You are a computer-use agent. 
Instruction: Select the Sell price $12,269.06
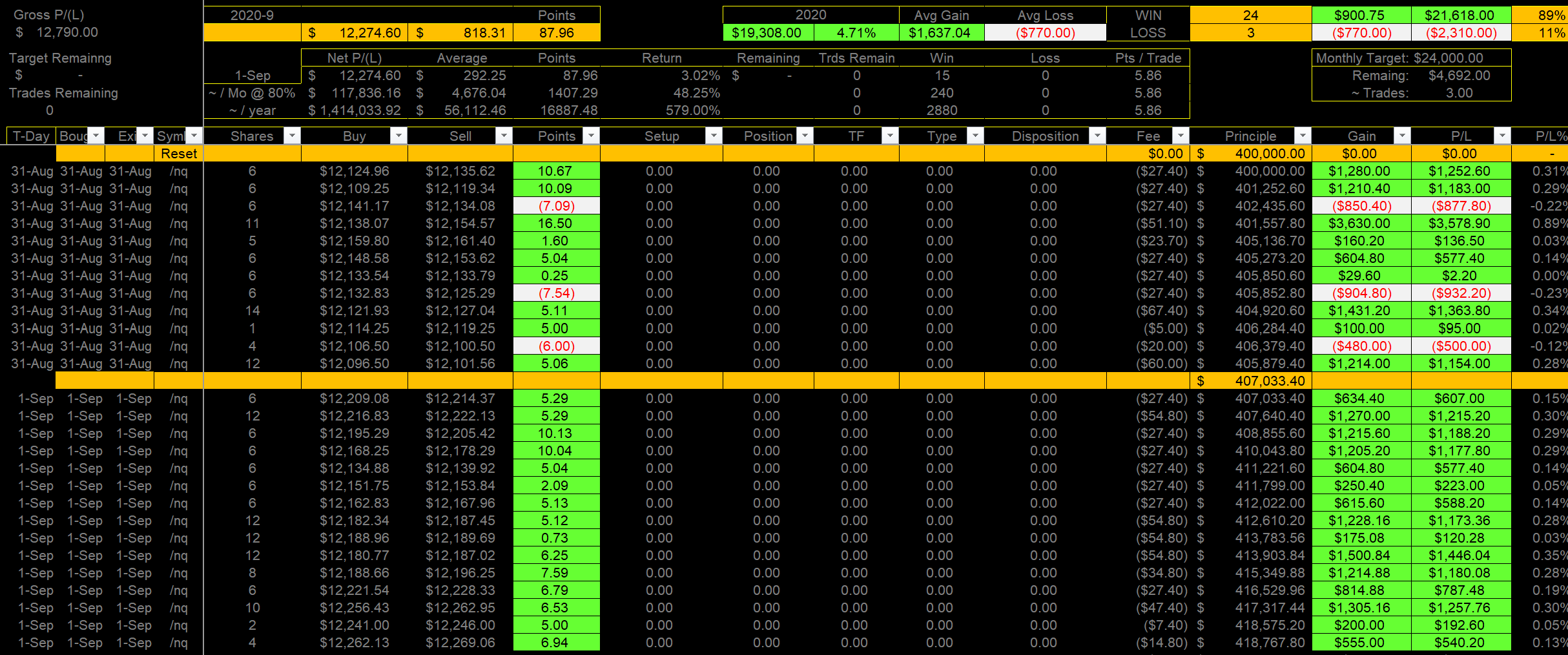(460, 643)
